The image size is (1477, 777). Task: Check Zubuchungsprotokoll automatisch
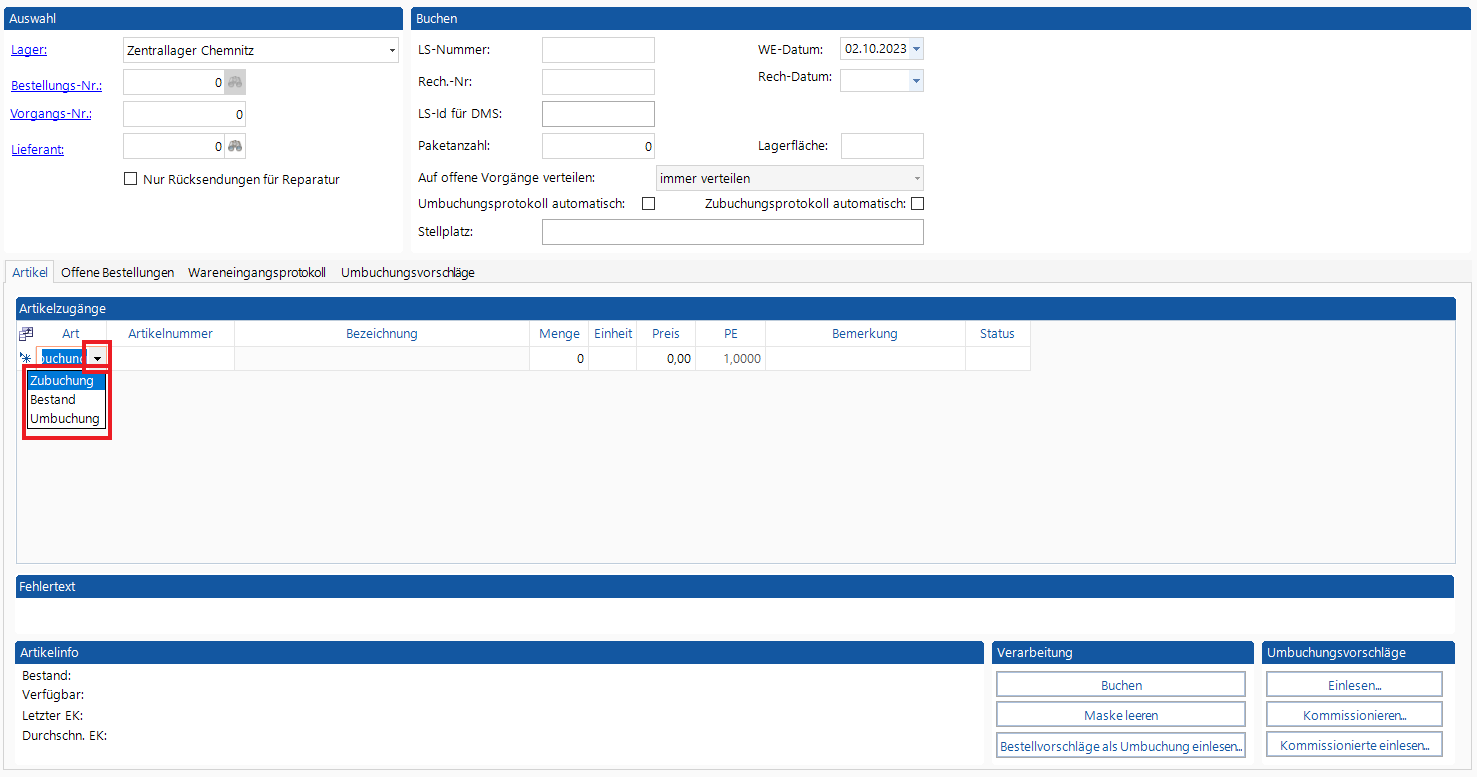(x=916, y=204)
